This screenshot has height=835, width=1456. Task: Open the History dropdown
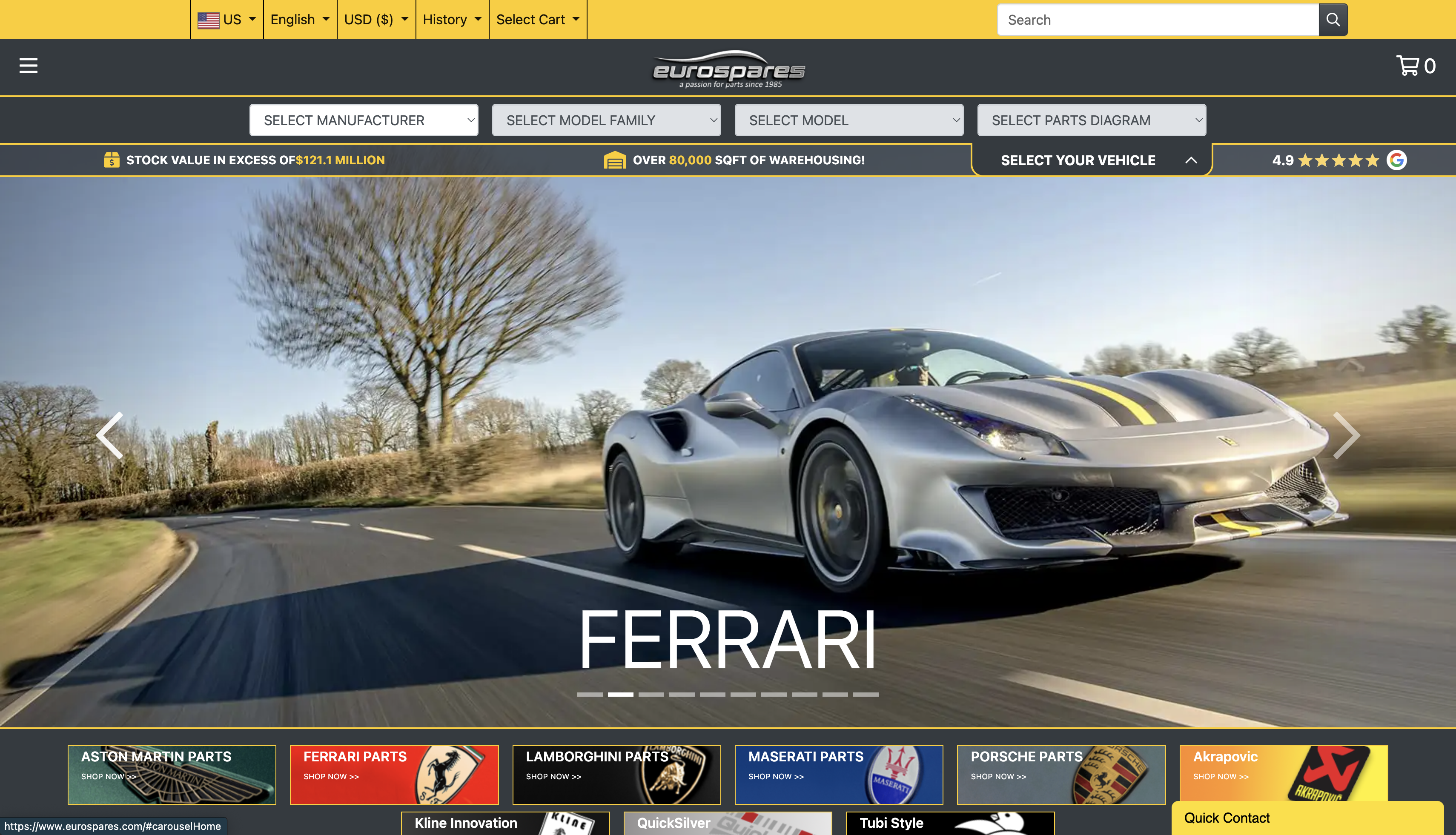(x=452, y=20)
